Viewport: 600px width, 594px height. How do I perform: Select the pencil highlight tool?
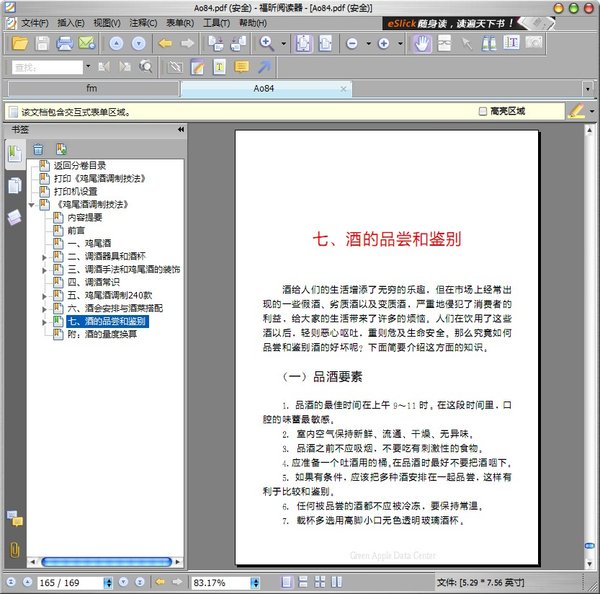[x=576, y=111]
